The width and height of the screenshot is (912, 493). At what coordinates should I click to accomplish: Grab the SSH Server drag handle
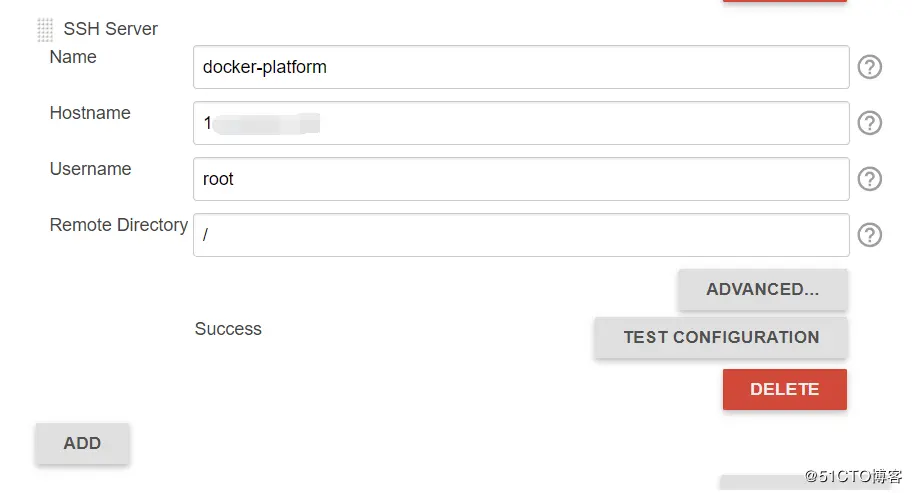[45, 30]
